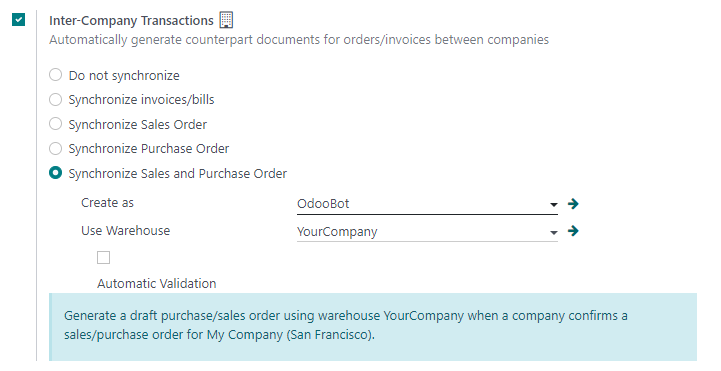Pick Synchronize Purchase Order radio option
Viewport: 721px width, 371px height.
point(56,148)
